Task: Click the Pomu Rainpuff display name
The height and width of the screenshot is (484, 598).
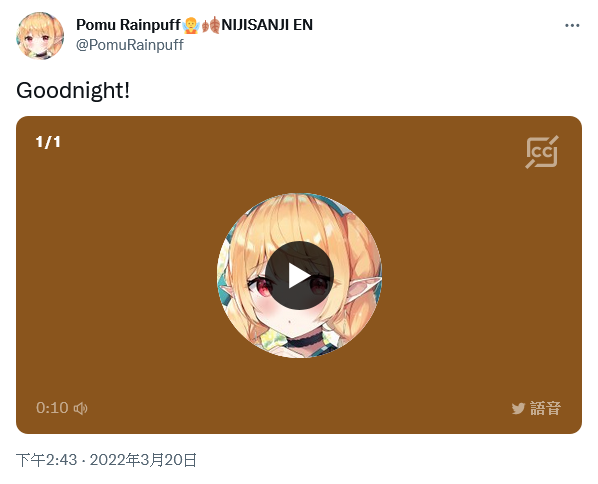Action: [128, 25]
